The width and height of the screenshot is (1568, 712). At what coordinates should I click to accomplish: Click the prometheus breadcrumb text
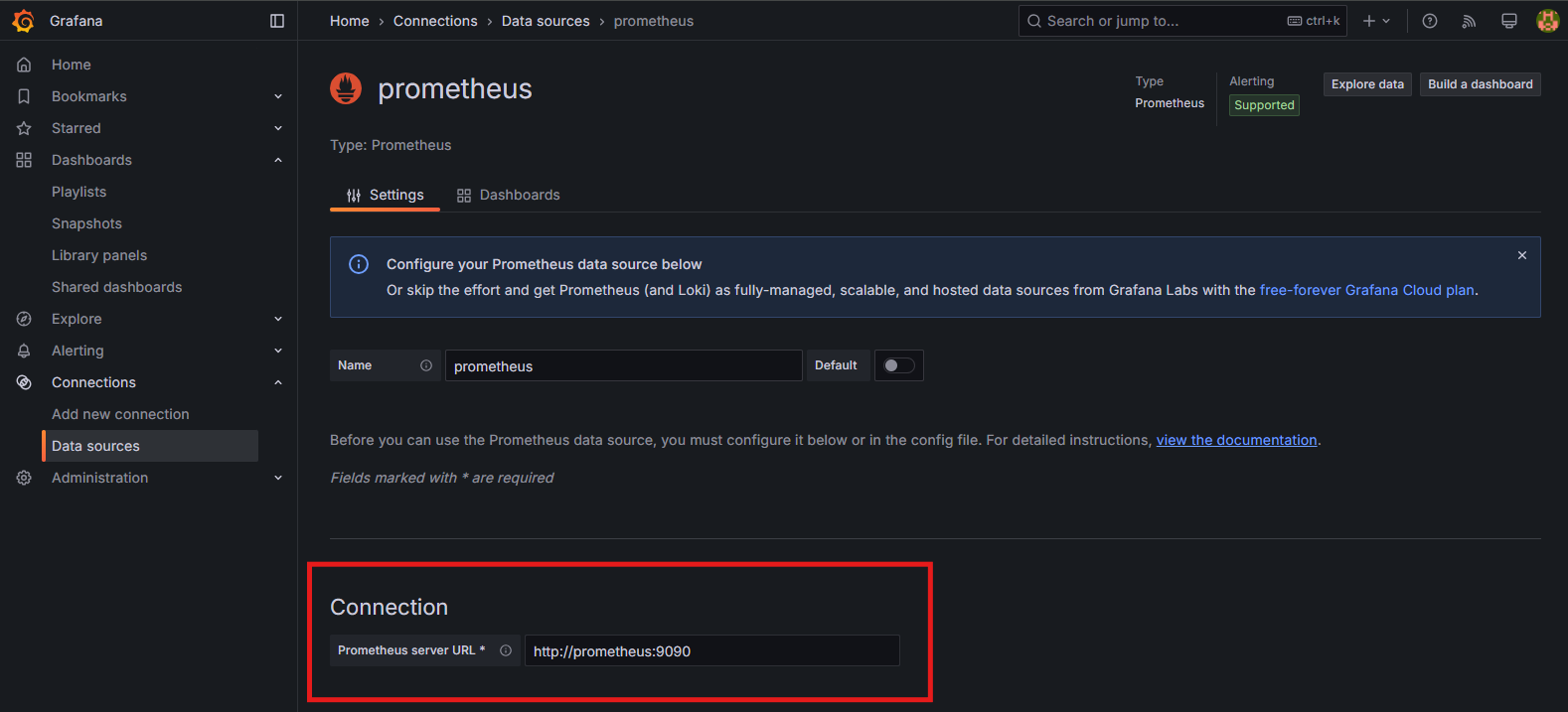[654, 21]
